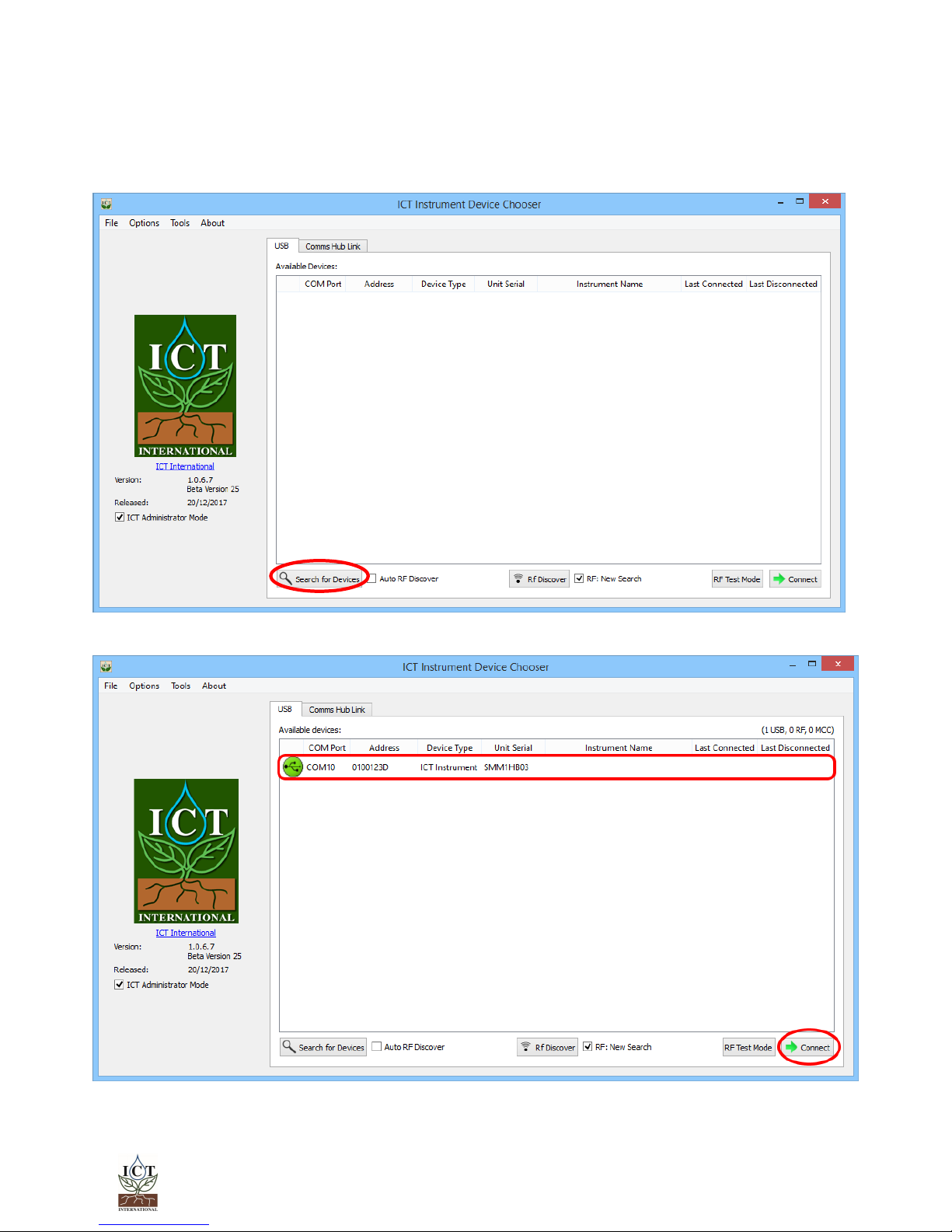Image resolution: width=952 pixels, height=1232 pixels.
Task: Minimize the lower Device Chooser window
Action: pos(793,665)
